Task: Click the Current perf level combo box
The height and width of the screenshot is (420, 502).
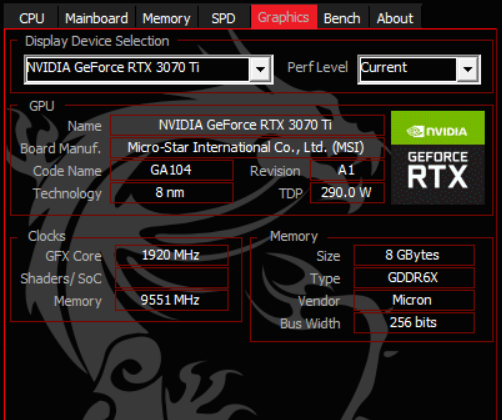Action: [419, 69]
